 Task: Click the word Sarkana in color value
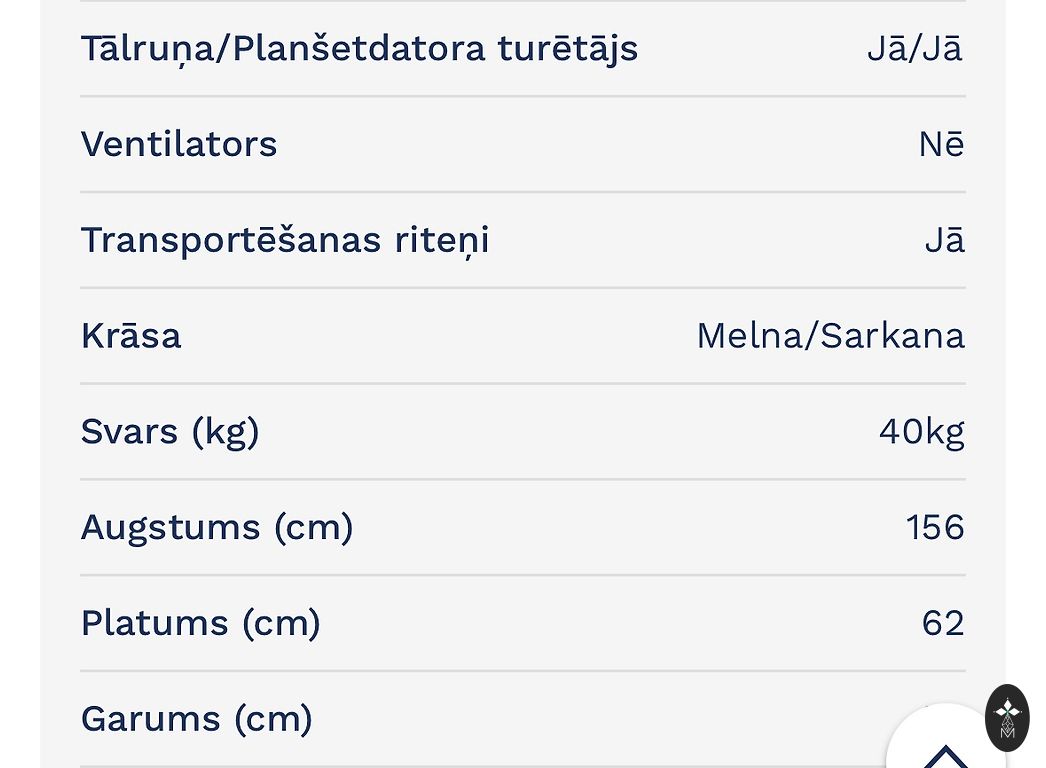point(892,336)
